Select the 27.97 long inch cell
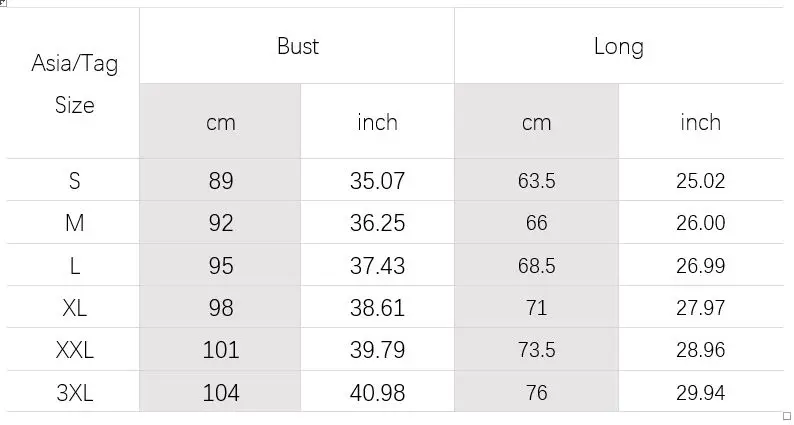Image resolution: width=794 pixels, height=425 pixels. (x=701, y=307)
